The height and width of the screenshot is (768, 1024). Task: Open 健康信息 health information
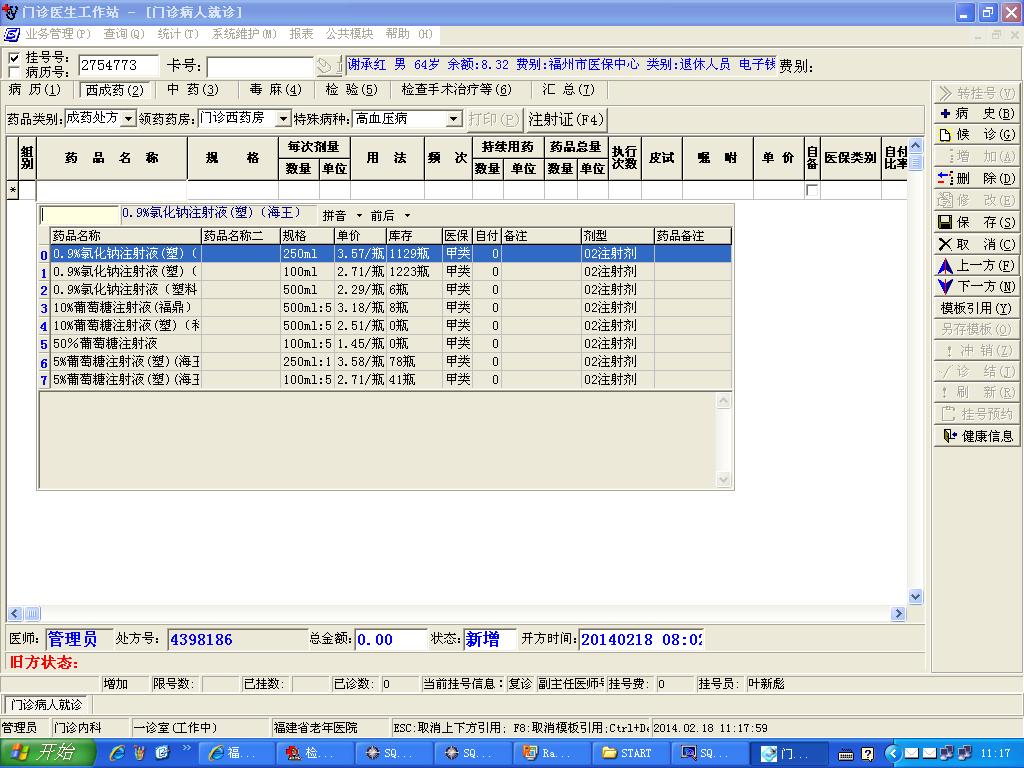click(x=976, y=436)
